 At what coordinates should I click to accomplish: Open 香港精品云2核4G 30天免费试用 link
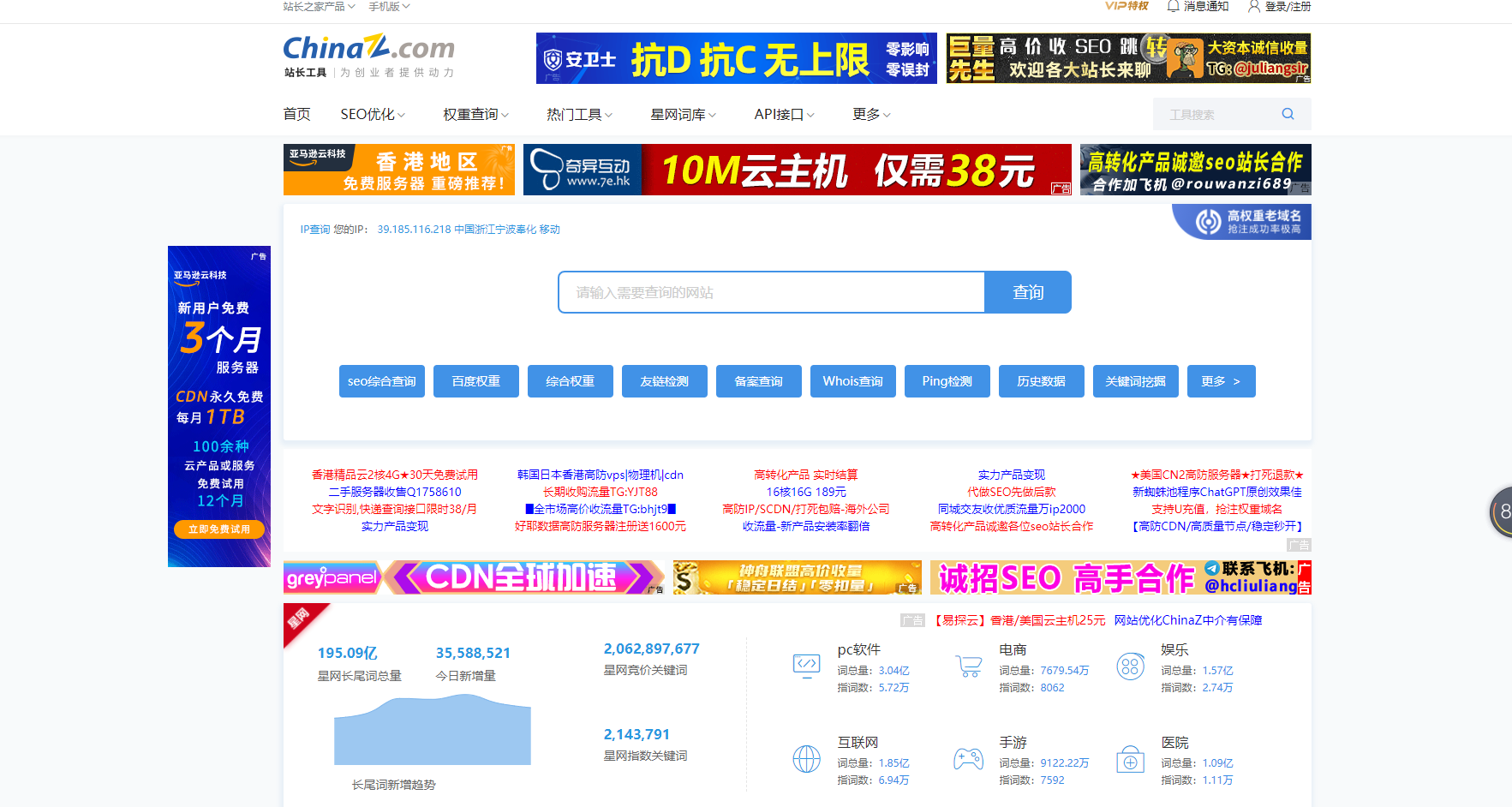point(395,475)
